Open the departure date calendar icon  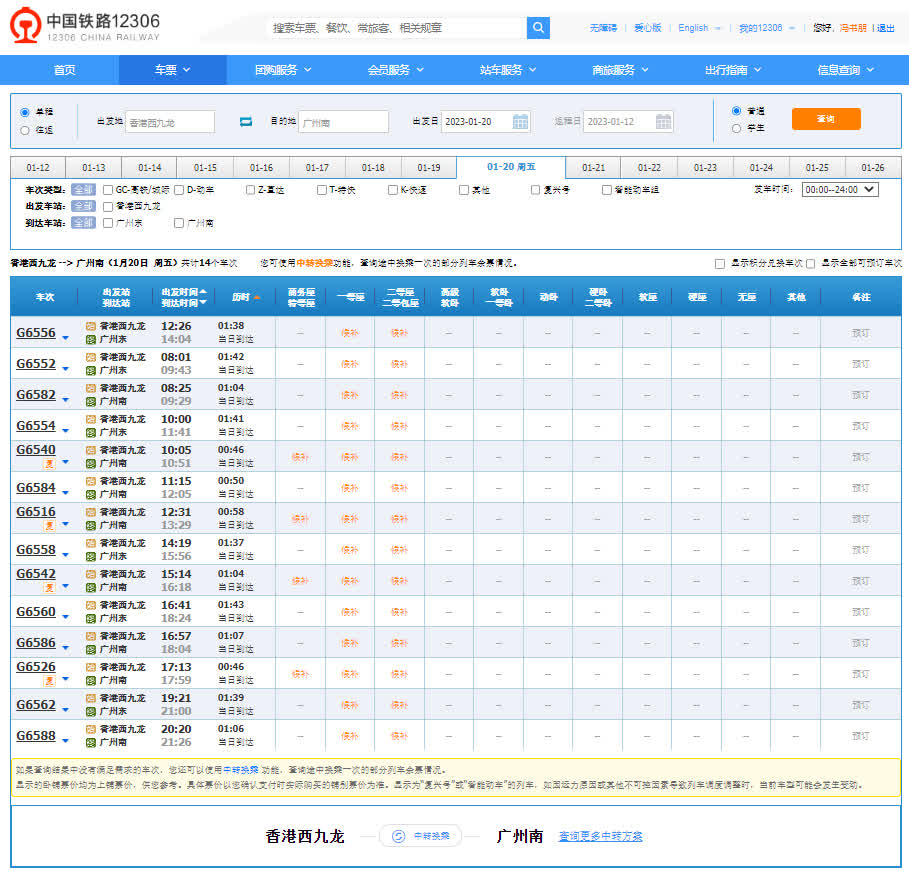(x=520, y=122)
